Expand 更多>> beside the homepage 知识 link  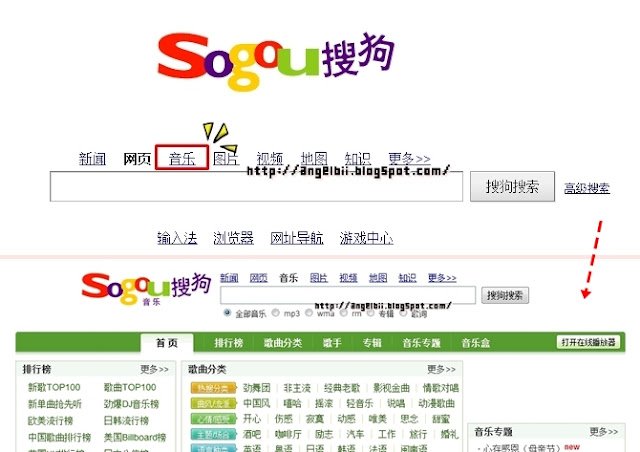pos(409,158)
